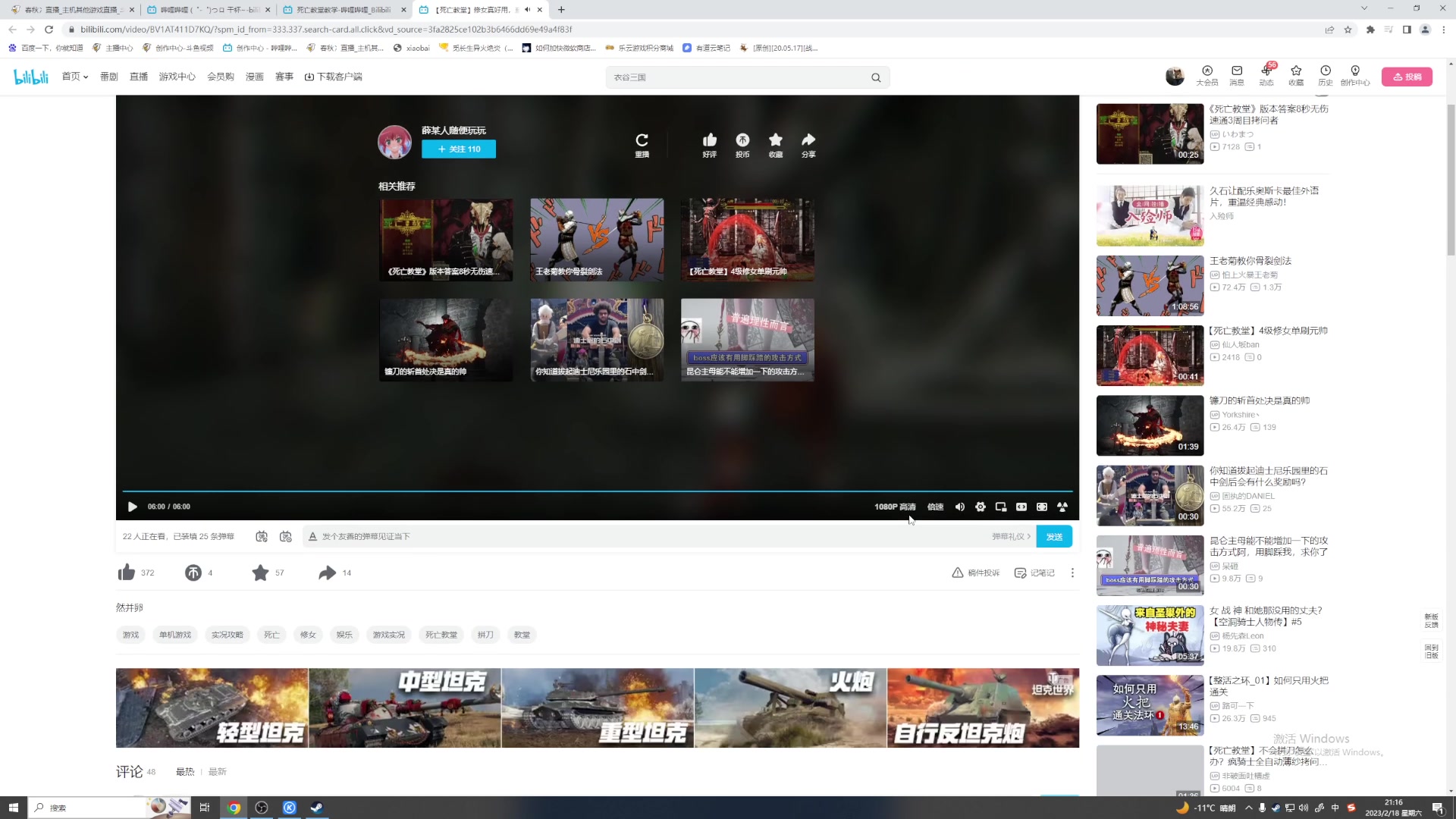Open 直播 in navigation bar
1456x819 pixels.
coord(139,77)
